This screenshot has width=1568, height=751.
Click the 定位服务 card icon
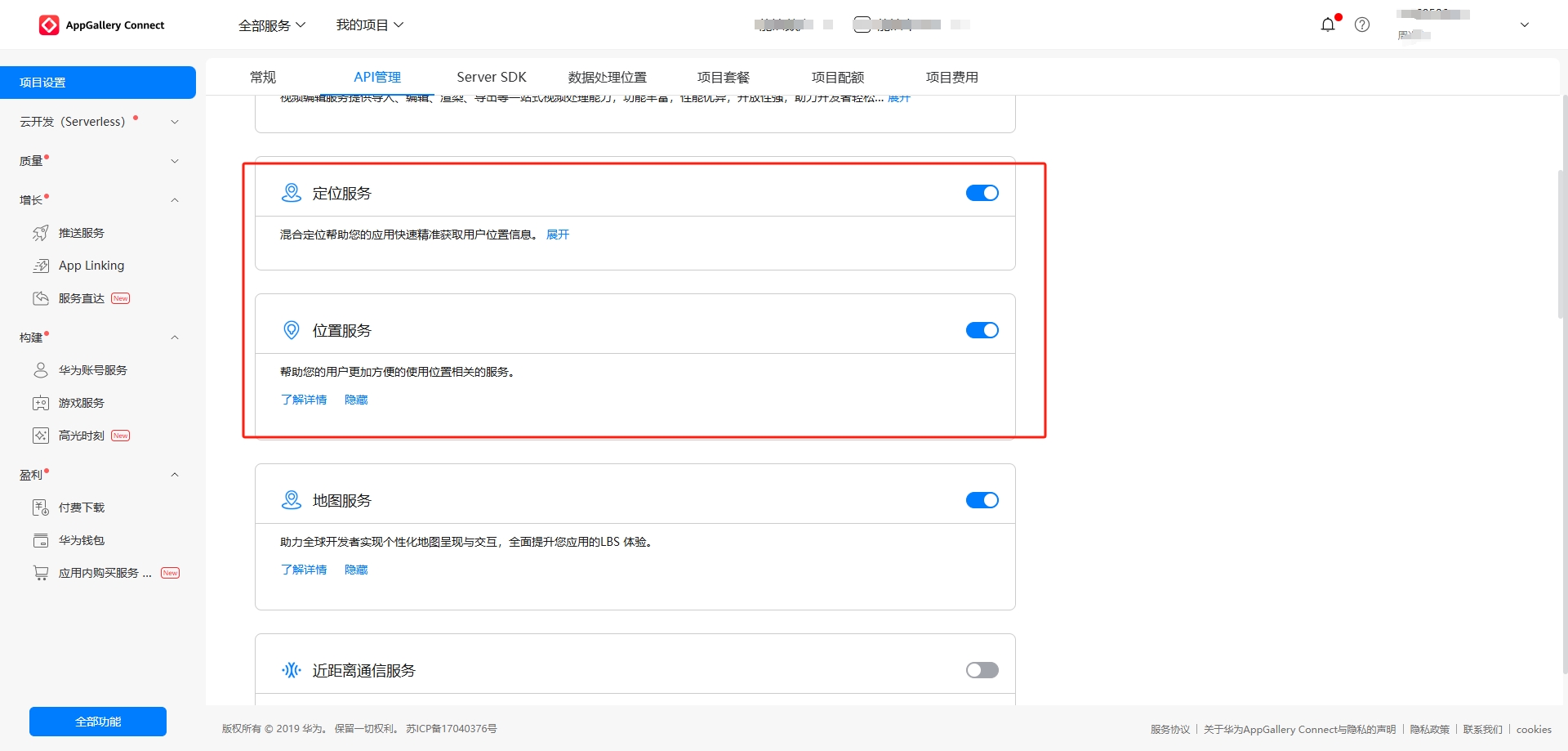point(292,193)
